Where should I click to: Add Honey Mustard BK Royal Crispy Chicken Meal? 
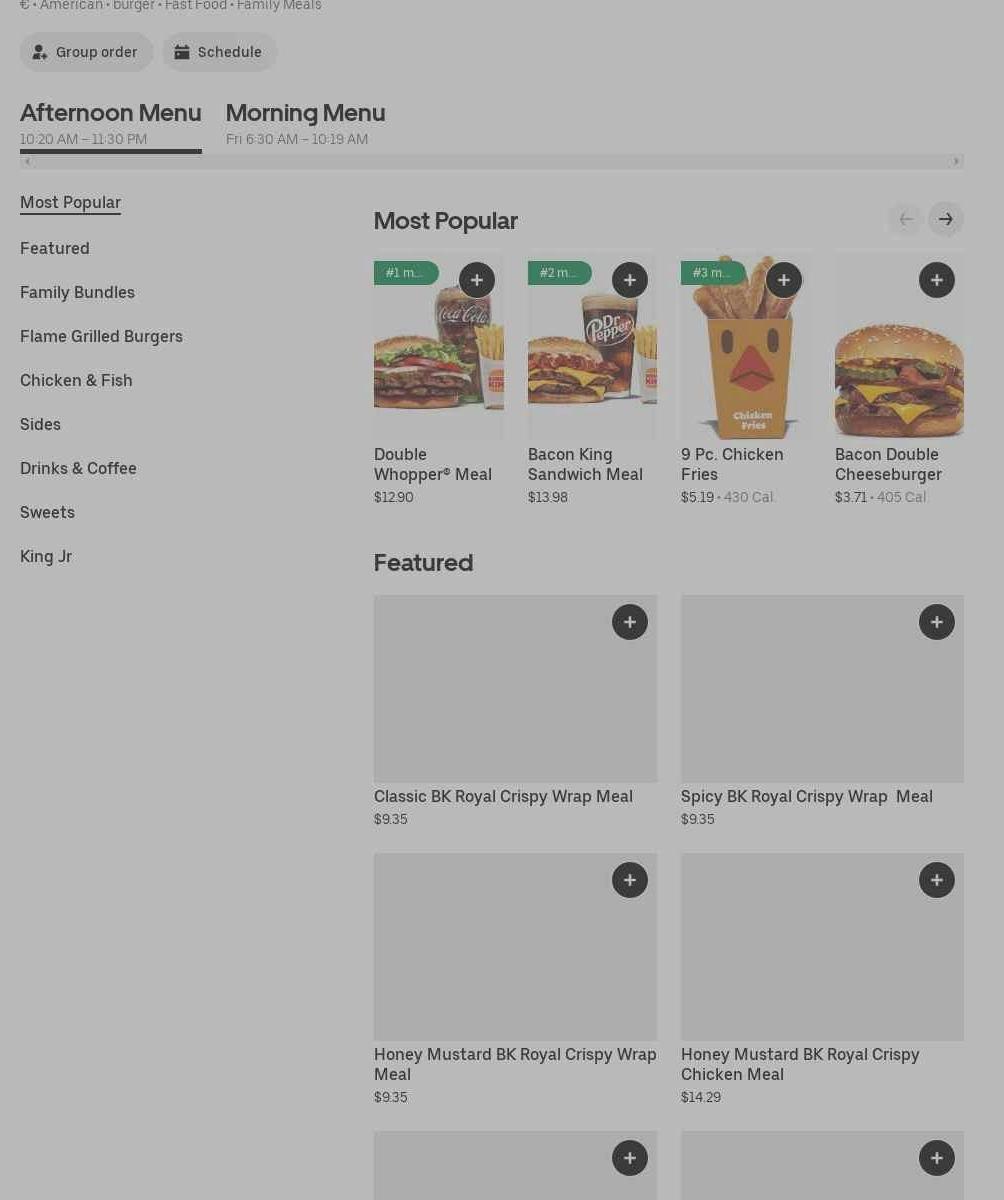[x=937, y=880]
